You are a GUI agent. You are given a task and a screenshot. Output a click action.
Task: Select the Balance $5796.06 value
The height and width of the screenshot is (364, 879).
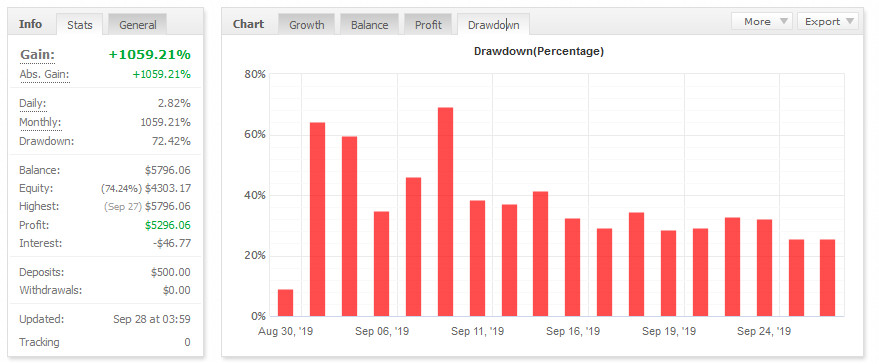point(168,170)
